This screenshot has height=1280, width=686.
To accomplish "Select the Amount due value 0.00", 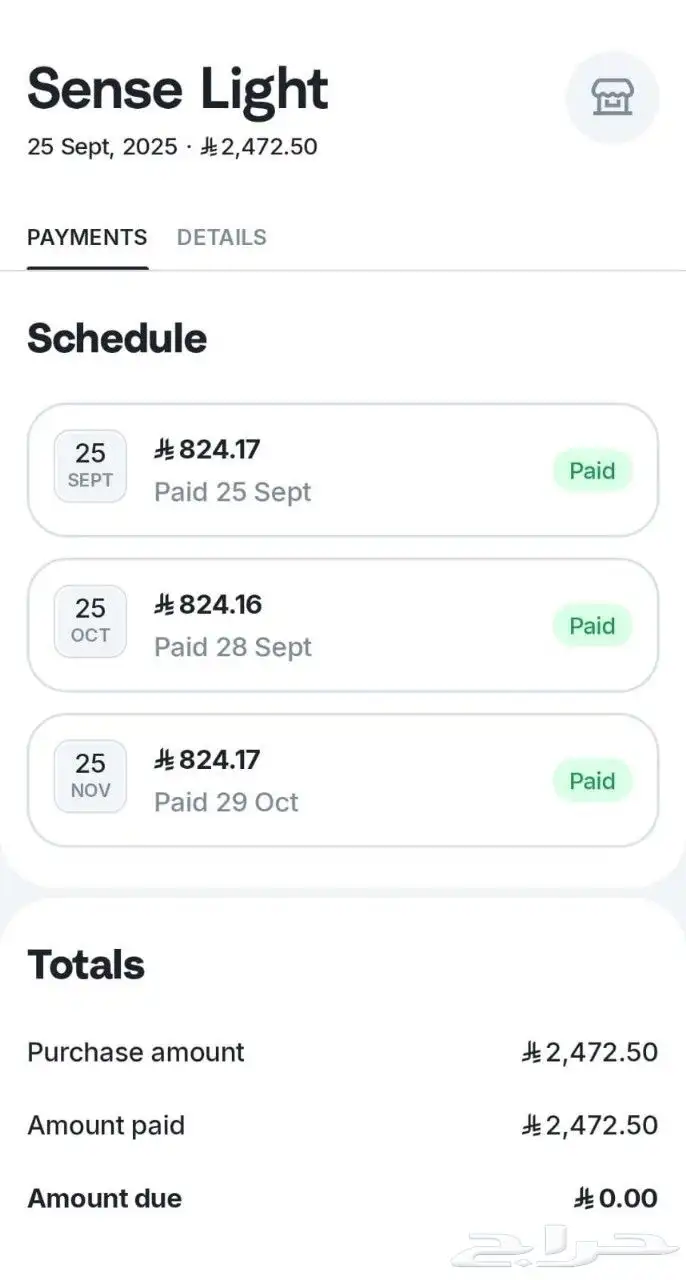I will 616,1198.
